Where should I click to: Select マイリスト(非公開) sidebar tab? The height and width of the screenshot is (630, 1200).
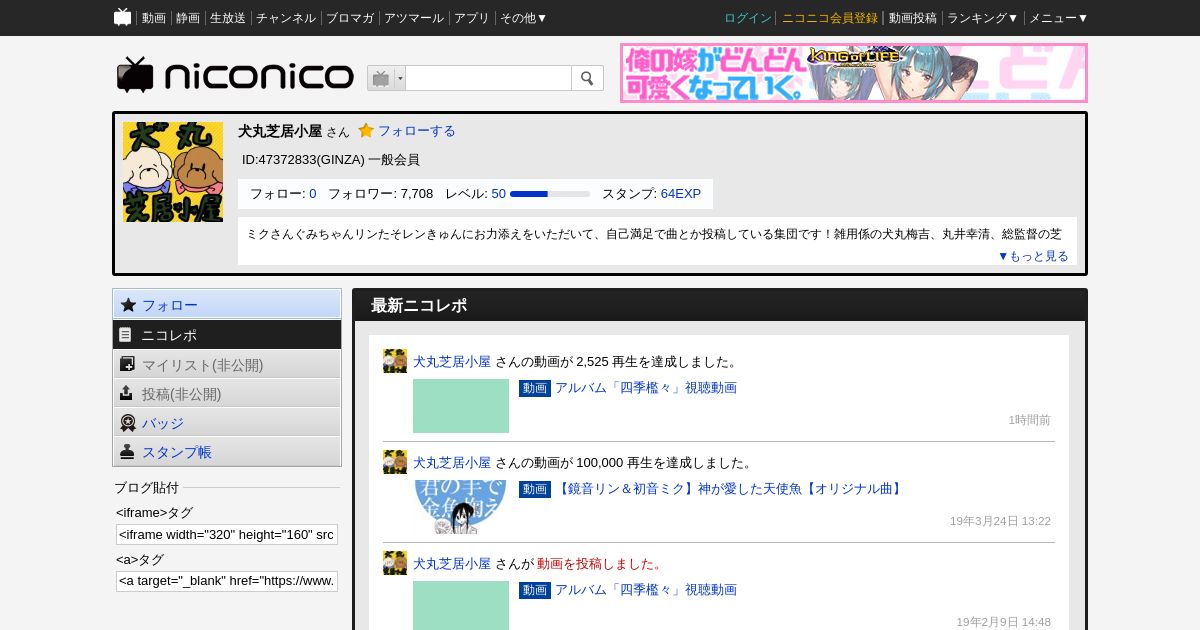pyautogui.click(x=227, y=364)
